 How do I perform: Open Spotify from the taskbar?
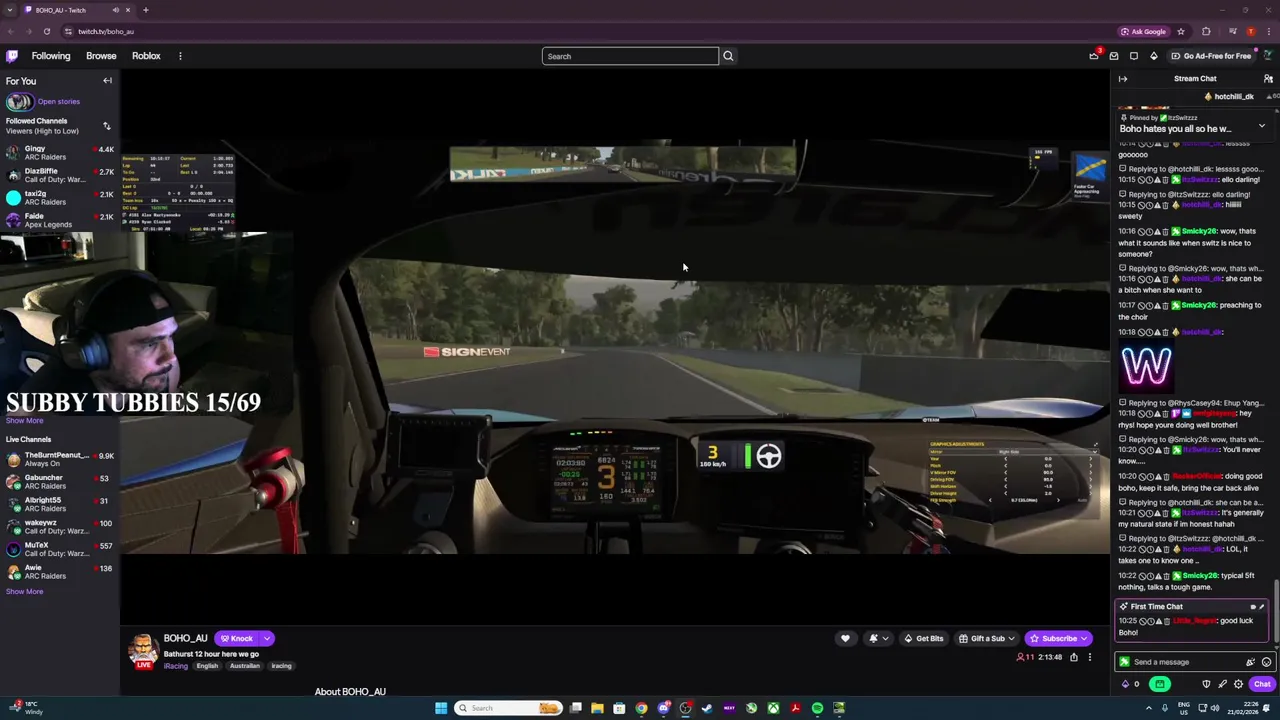pyautogui.click(x=817, y=708)
